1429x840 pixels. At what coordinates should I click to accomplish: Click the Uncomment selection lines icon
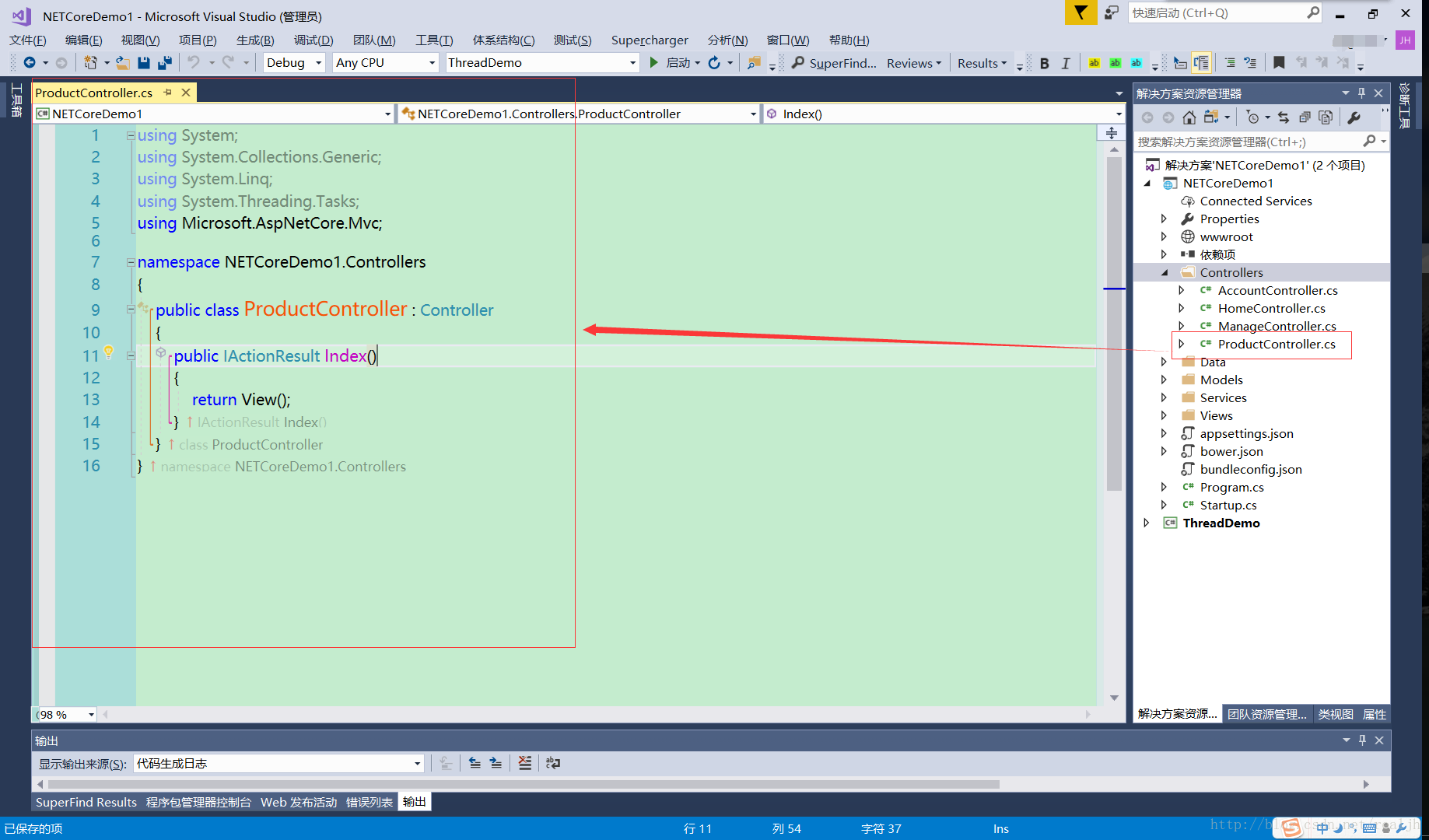(1249, 62)
